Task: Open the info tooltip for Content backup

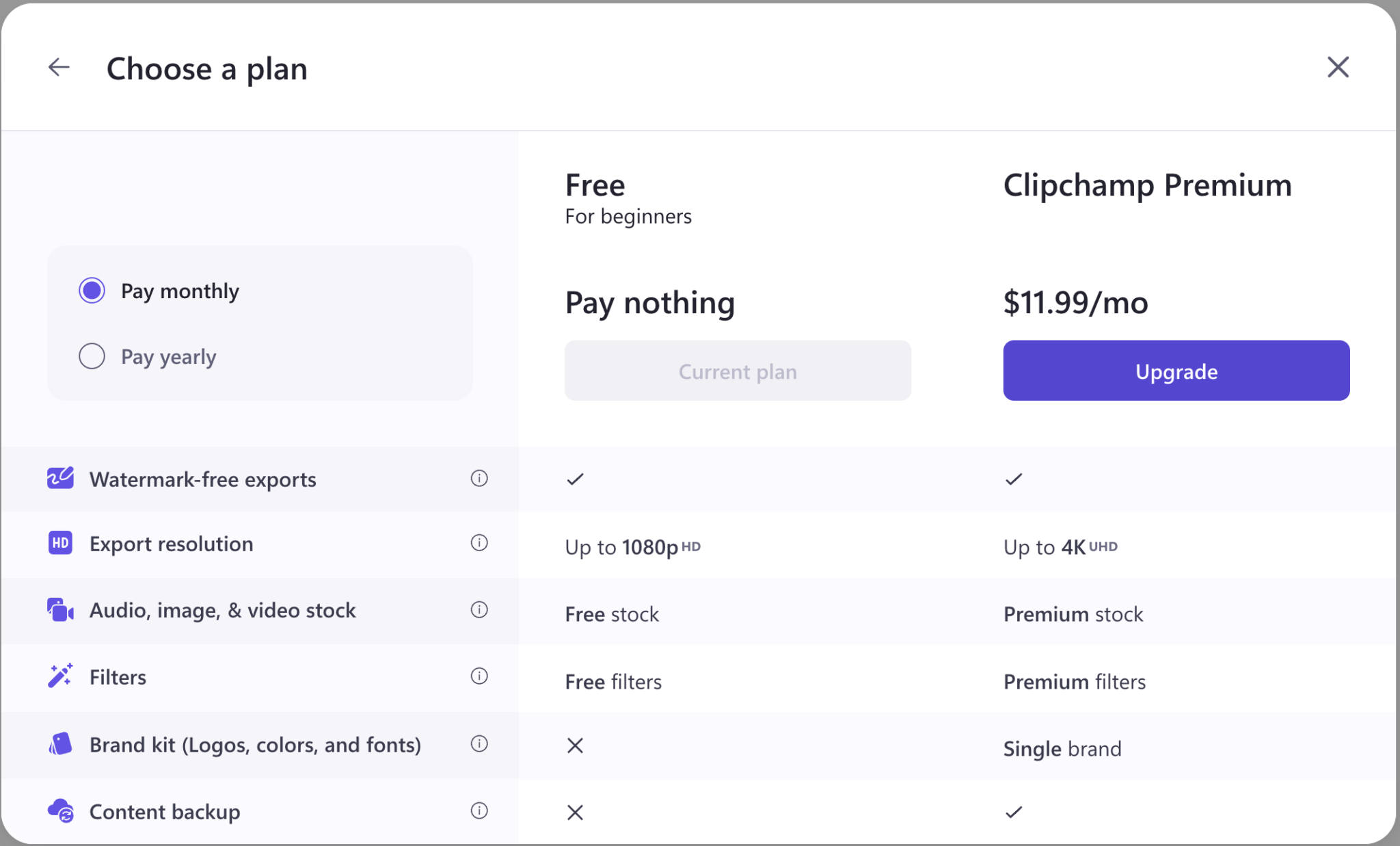Action: (x=479, y=811)
